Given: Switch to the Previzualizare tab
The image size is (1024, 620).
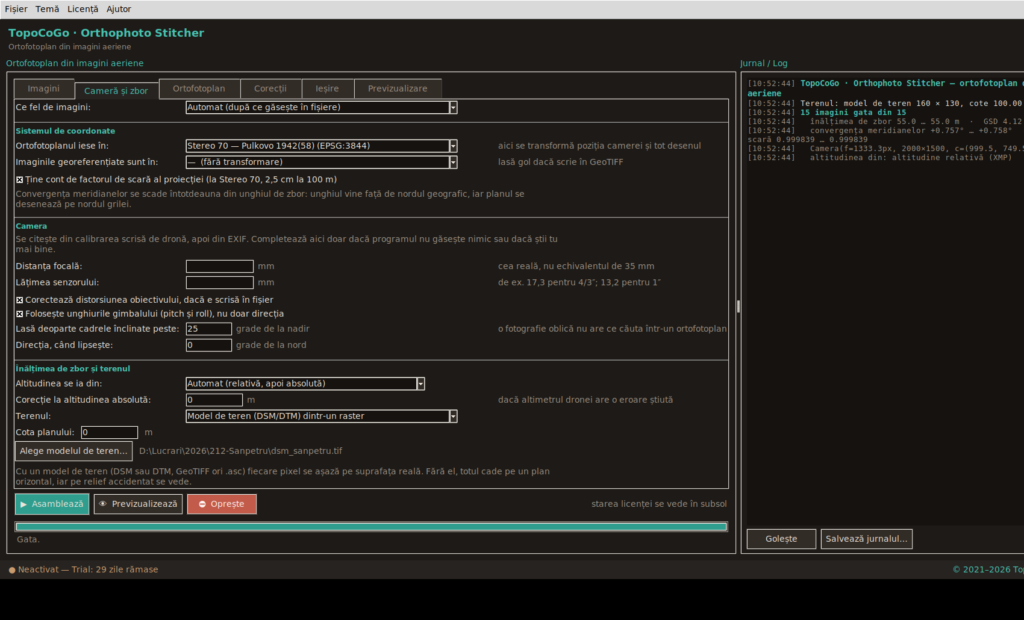Looking at the screenshot, I should 397,88.
